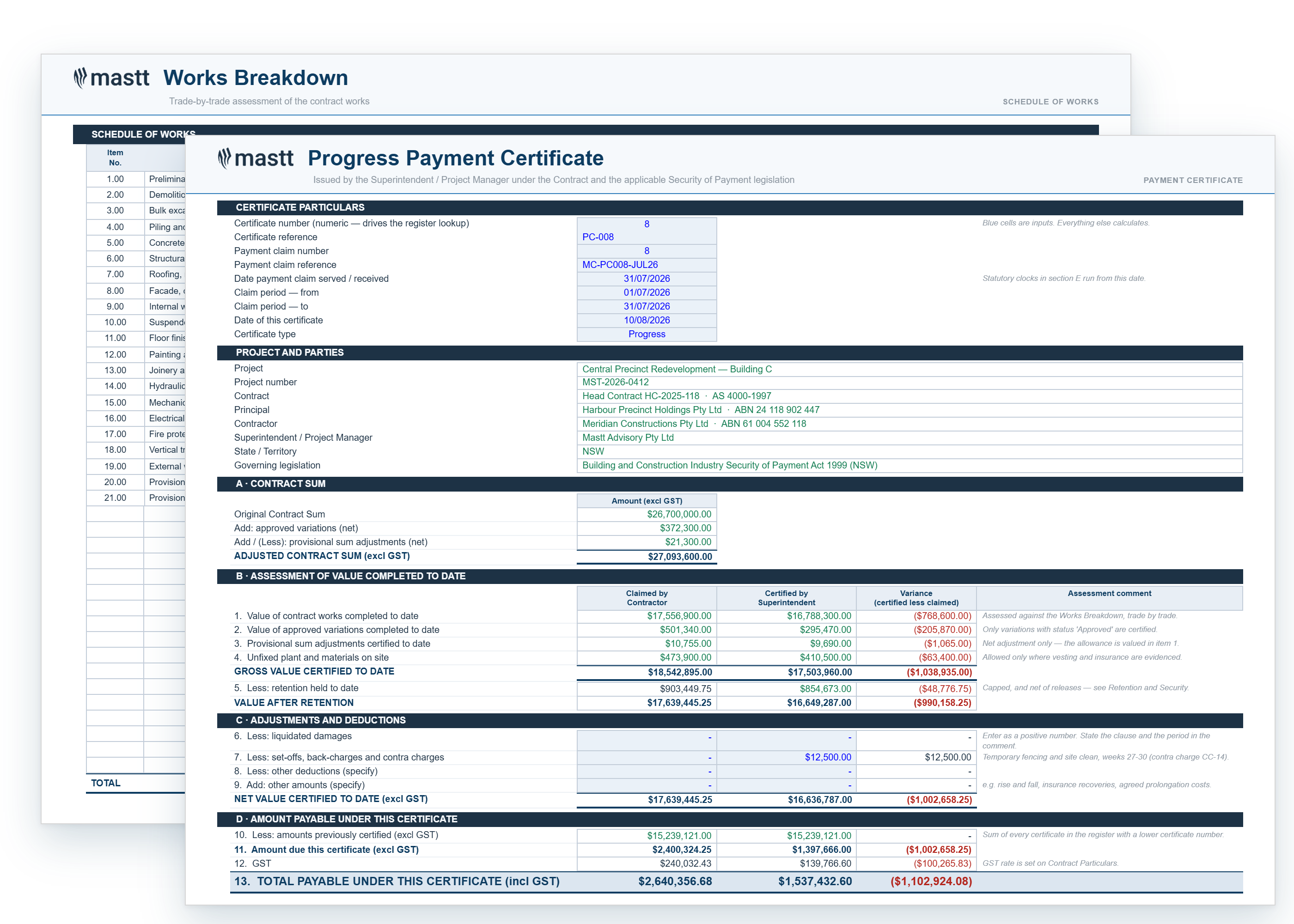Select the Amount (excl GST) column header
The width and height of the screenshot is (1294, 924).
(x=647, y=501)
